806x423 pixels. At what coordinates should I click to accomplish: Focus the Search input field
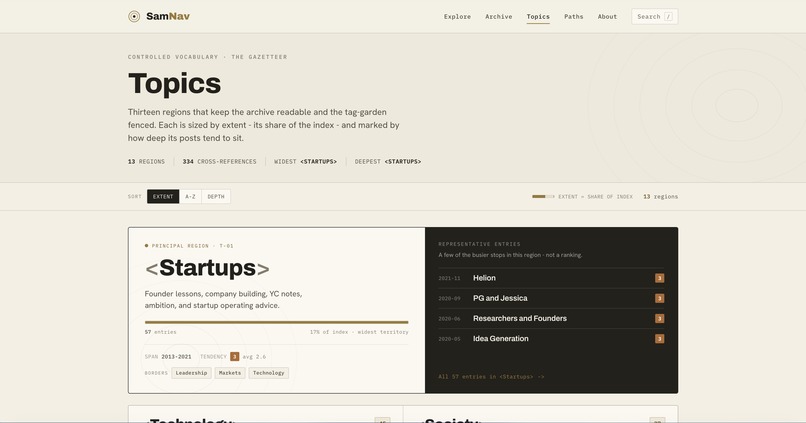tap(654, 16)
